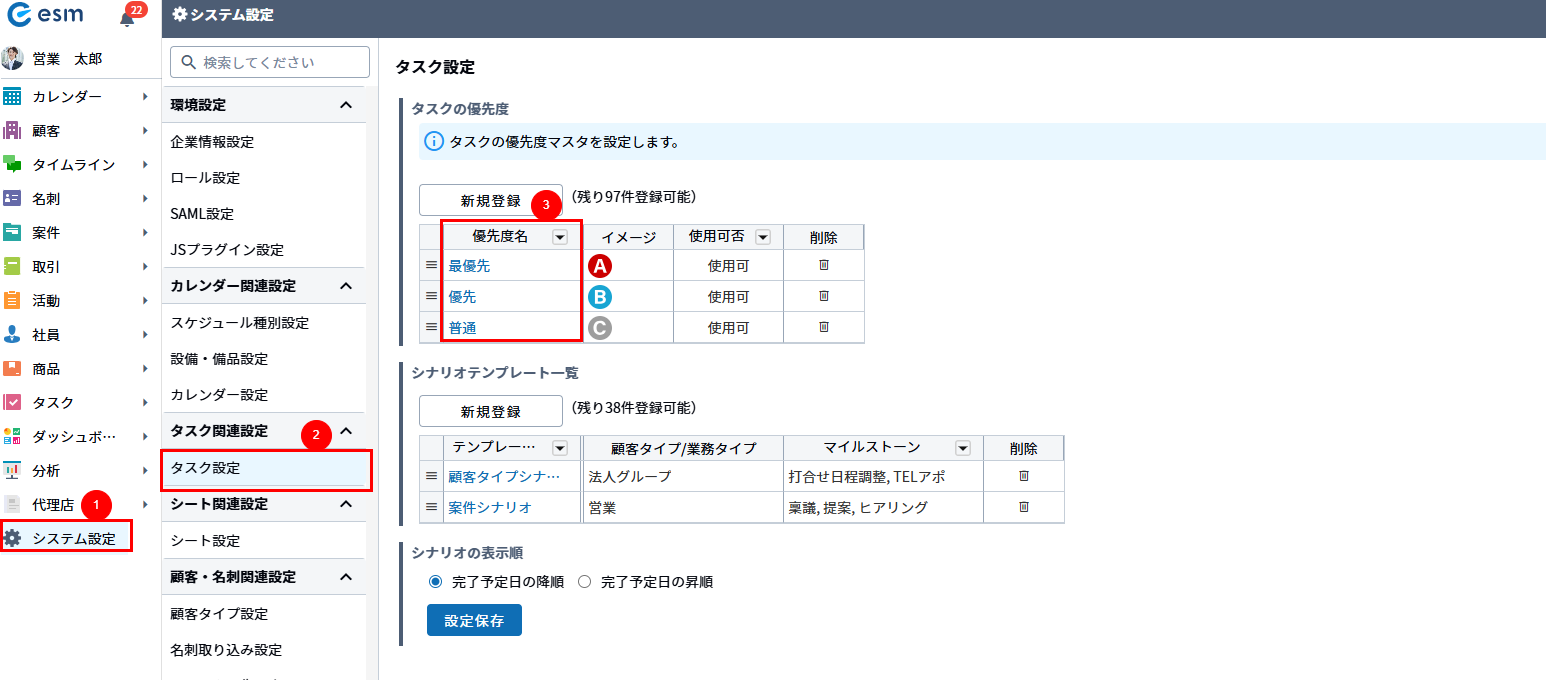The width and height of the screenshot is (1547, 680).
Task: Click the esm logo
Action: tap(45, 15)
